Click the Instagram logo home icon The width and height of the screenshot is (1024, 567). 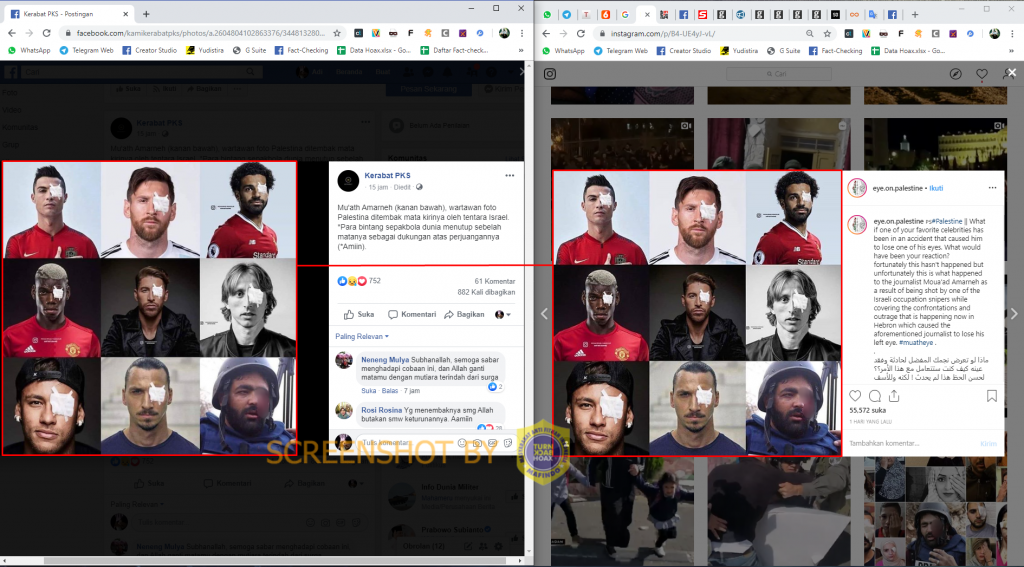[550, 74]
